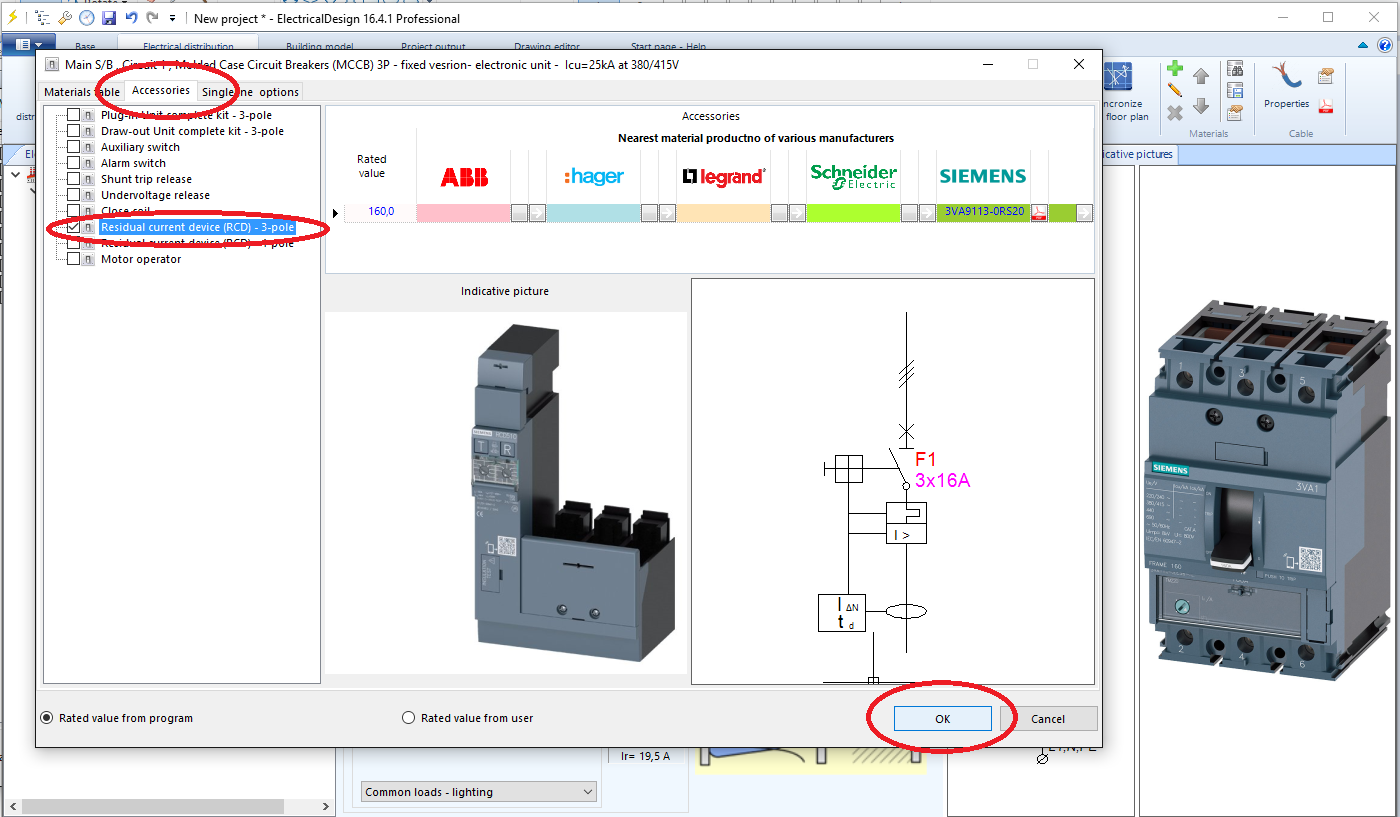
Task: Open the binoculars material search icon
Action: 1235,67
